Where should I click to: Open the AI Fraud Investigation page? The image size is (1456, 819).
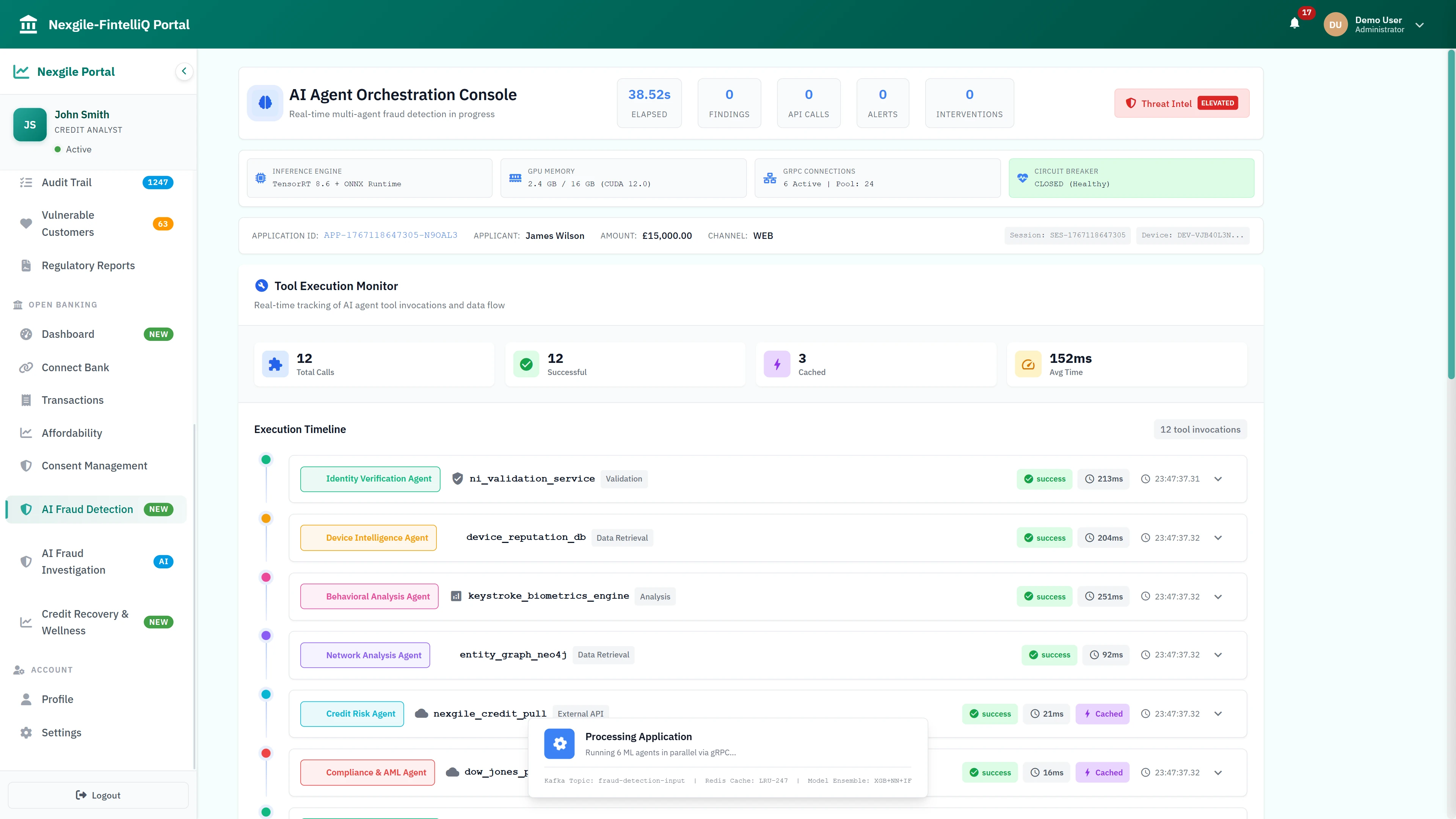pos(74,561)
